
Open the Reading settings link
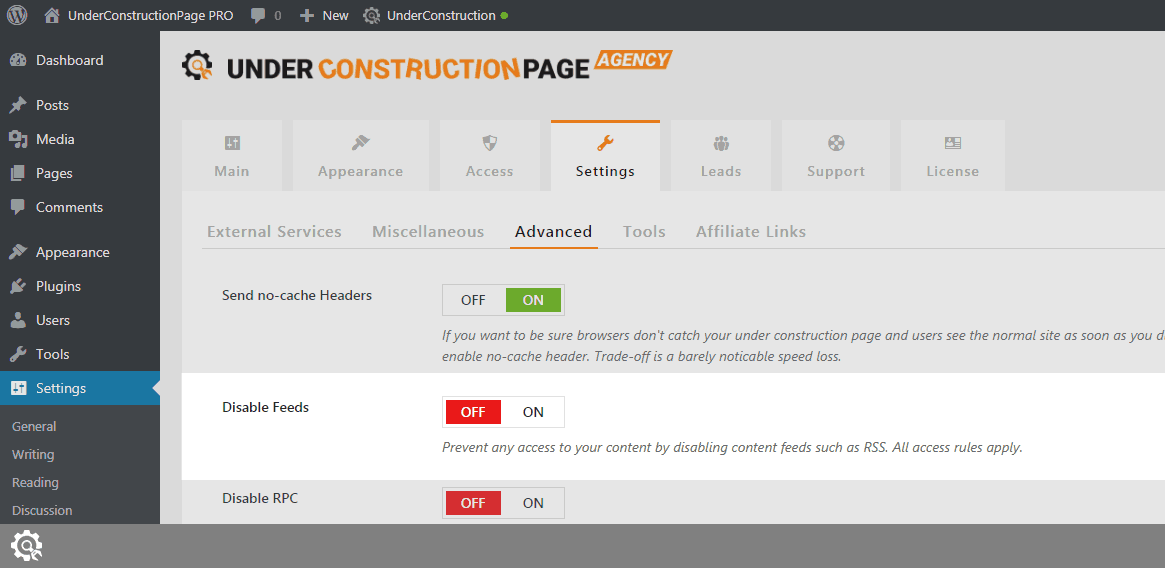pos(35,482)
